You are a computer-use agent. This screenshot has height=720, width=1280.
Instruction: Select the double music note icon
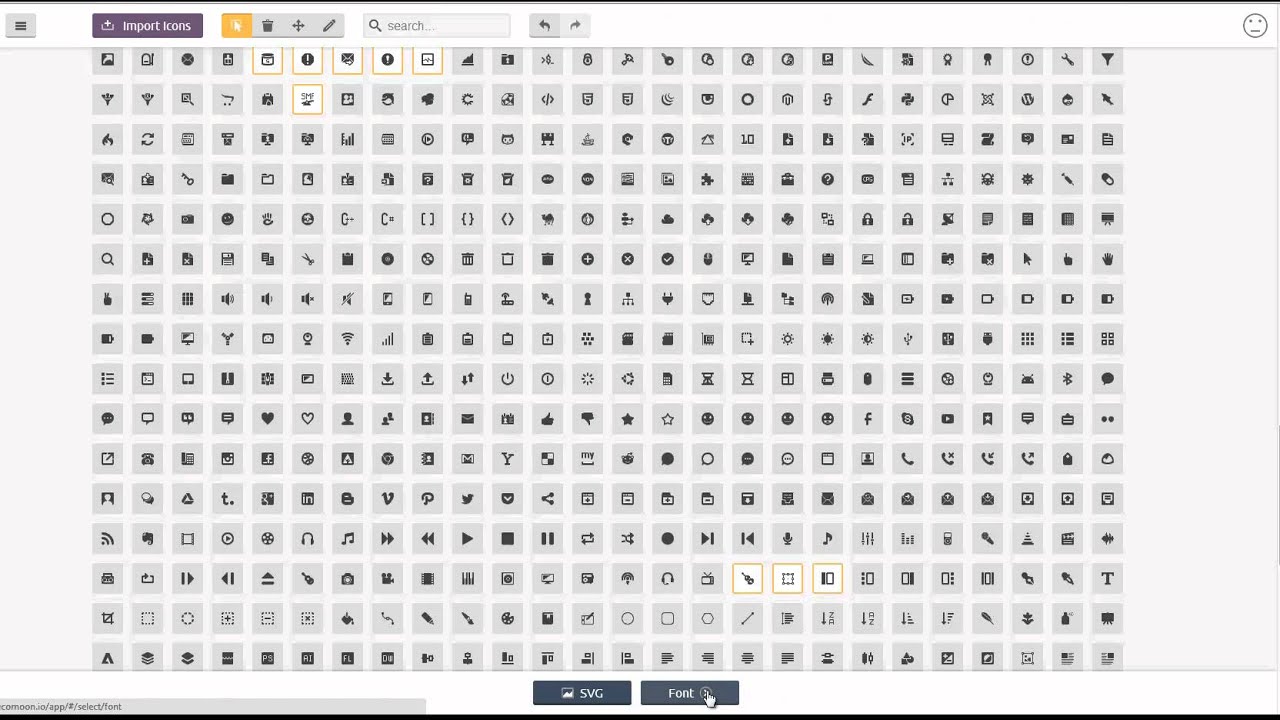[x=347, y=539]
